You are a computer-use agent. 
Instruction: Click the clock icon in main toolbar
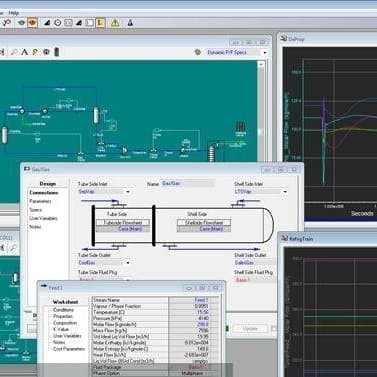pos(58,23)
